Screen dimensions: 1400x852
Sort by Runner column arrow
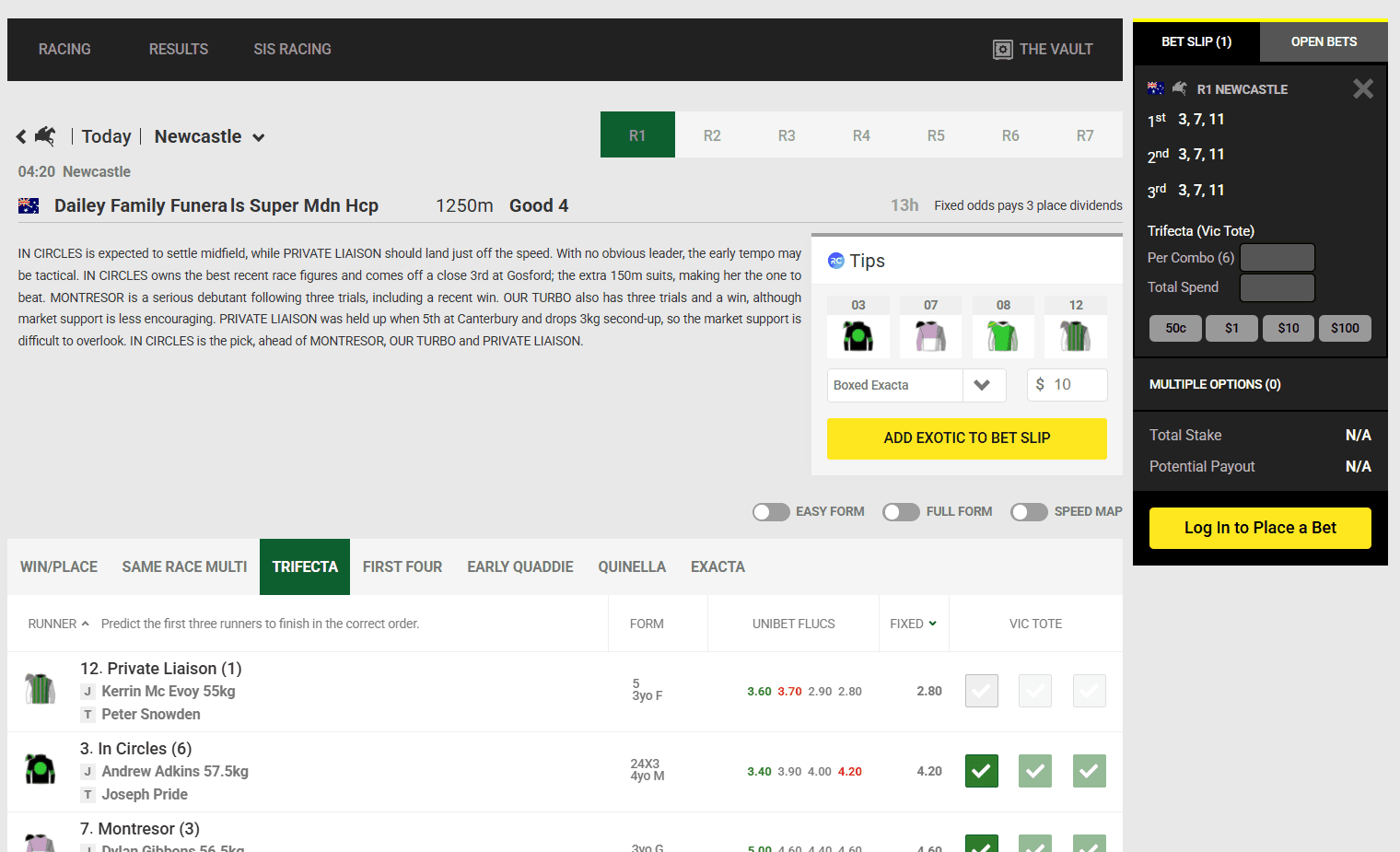coord(86,624)
